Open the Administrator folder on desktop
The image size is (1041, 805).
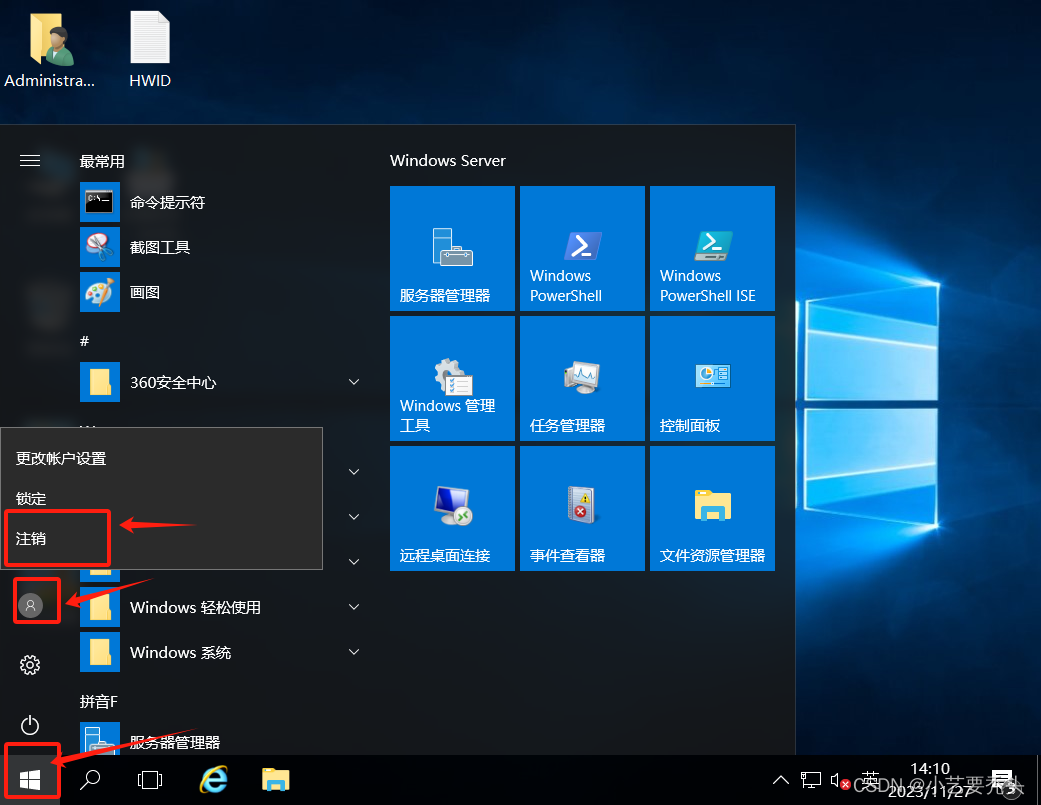[49, 50]
